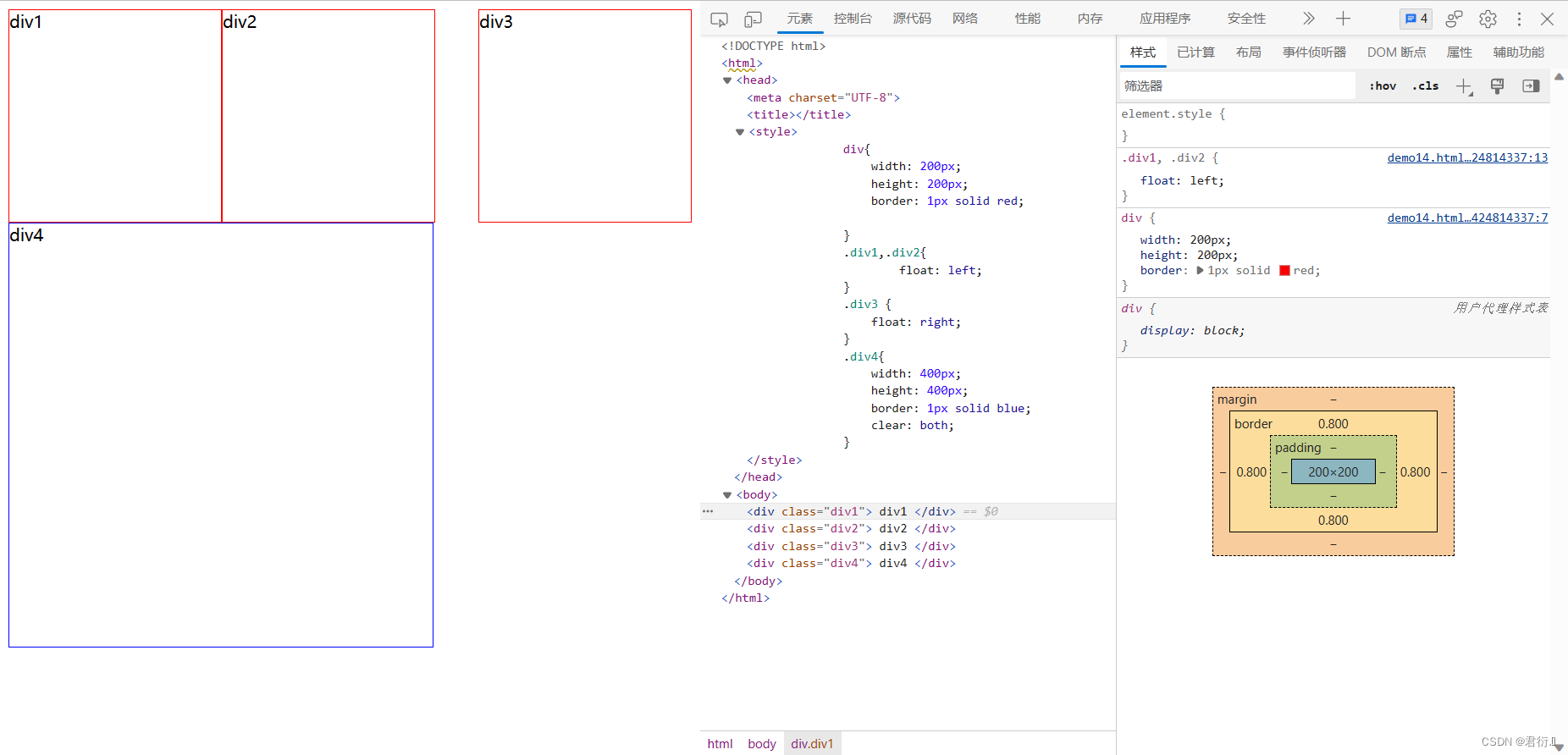Click the margin label in box model
This screenshot has height=755, width=1568.
1237,400
